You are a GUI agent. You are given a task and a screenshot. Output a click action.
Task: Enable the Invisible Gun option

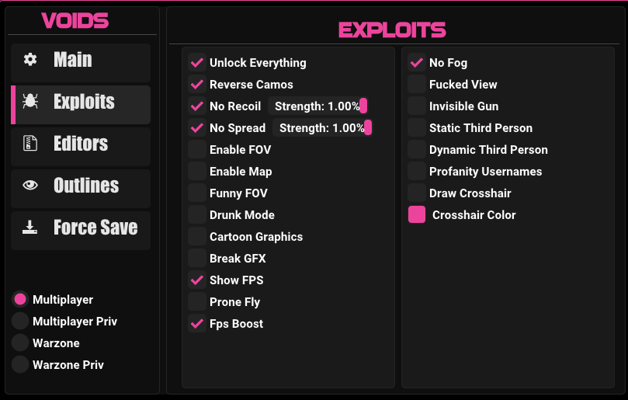[417, 106]
